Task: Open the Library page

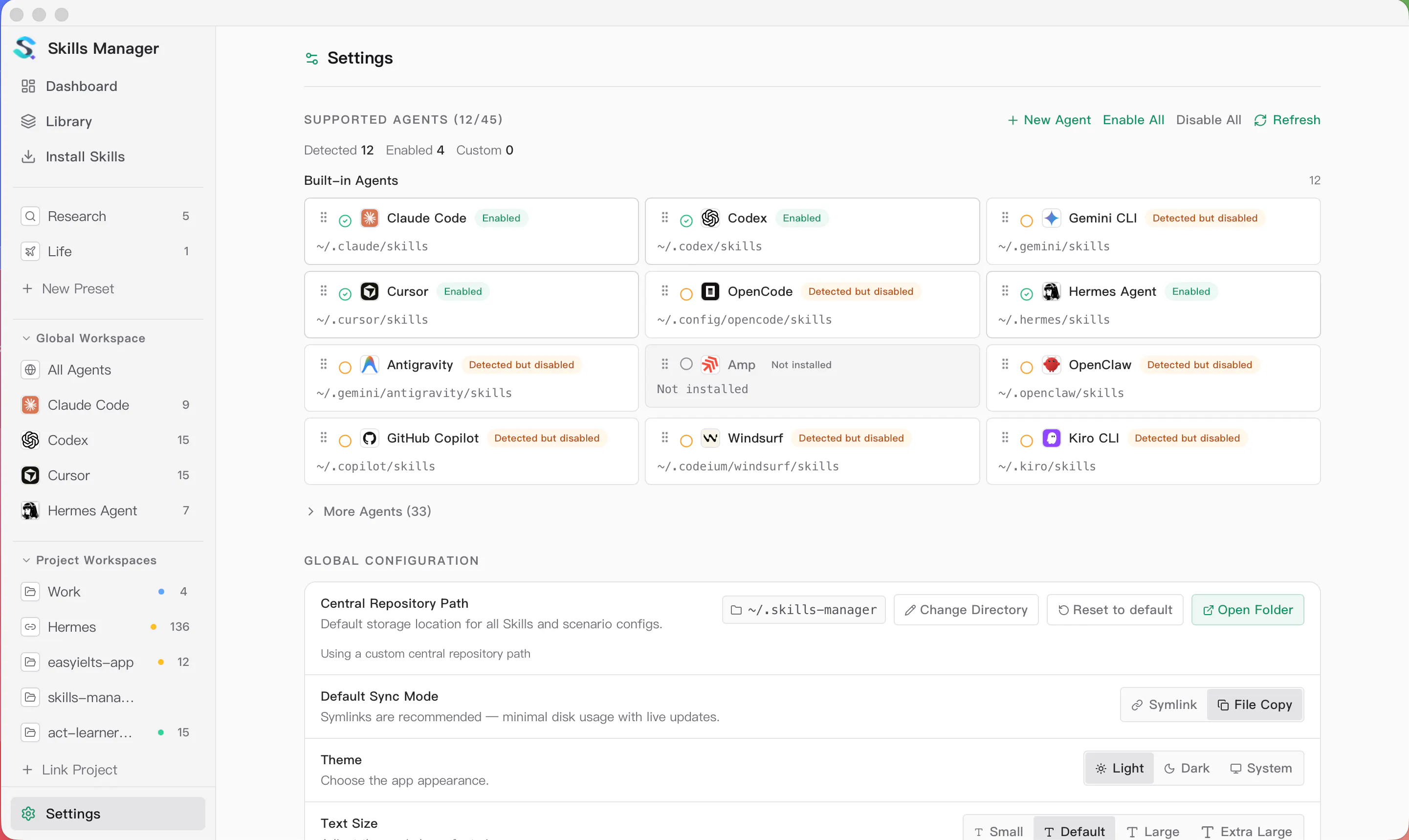Action: point(108,121)
